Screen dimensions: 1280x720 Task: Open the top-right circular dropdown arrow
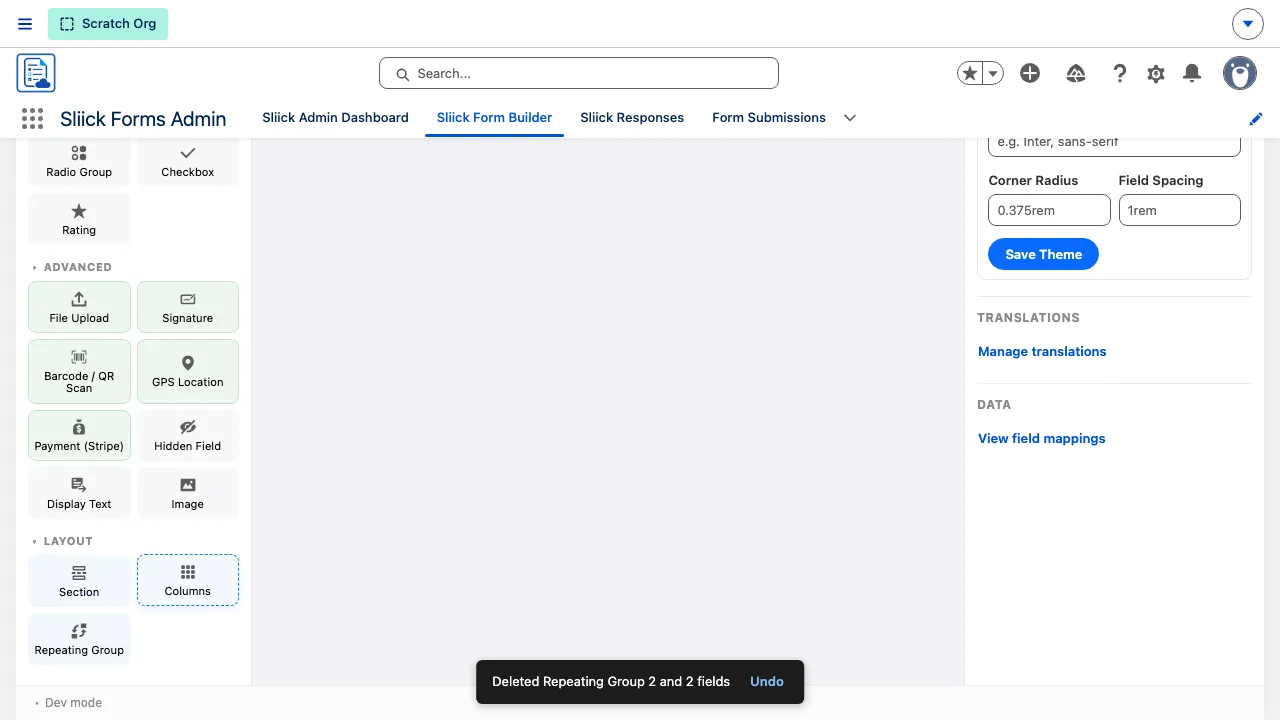[1247, 24]
